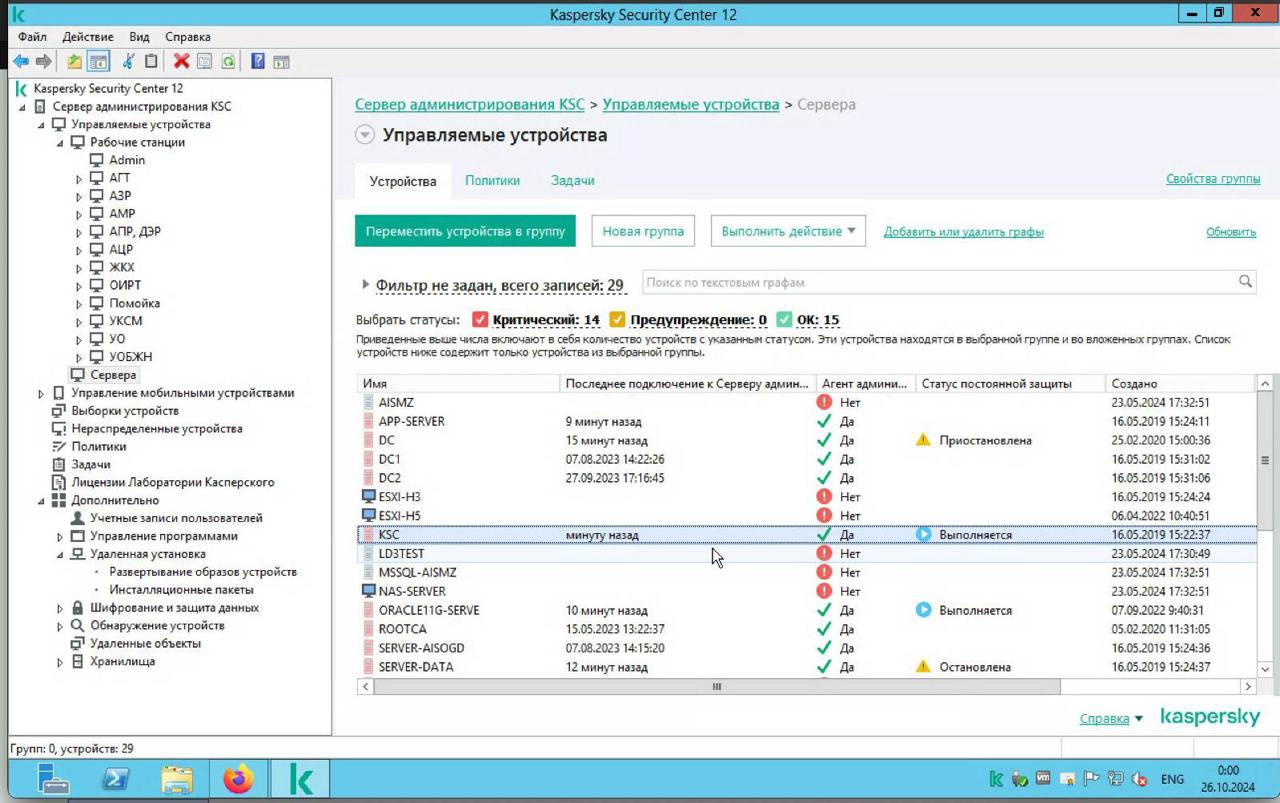Collapse the Управляемые устройства header chevron
Screen dimensions: 1280x803
pyautogui.click(x=365, y=135)
